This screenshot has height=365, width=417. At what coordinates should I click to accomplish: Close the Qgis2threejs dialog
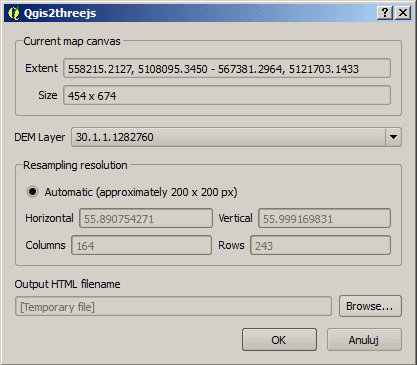click(403, 13)
